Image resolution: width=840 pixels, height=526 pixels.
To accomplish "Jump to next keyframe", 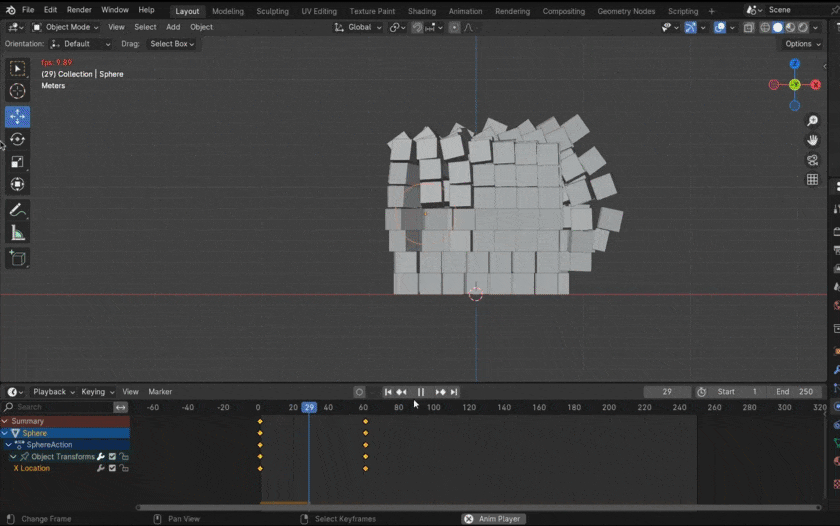I will [x=440, y=392].
